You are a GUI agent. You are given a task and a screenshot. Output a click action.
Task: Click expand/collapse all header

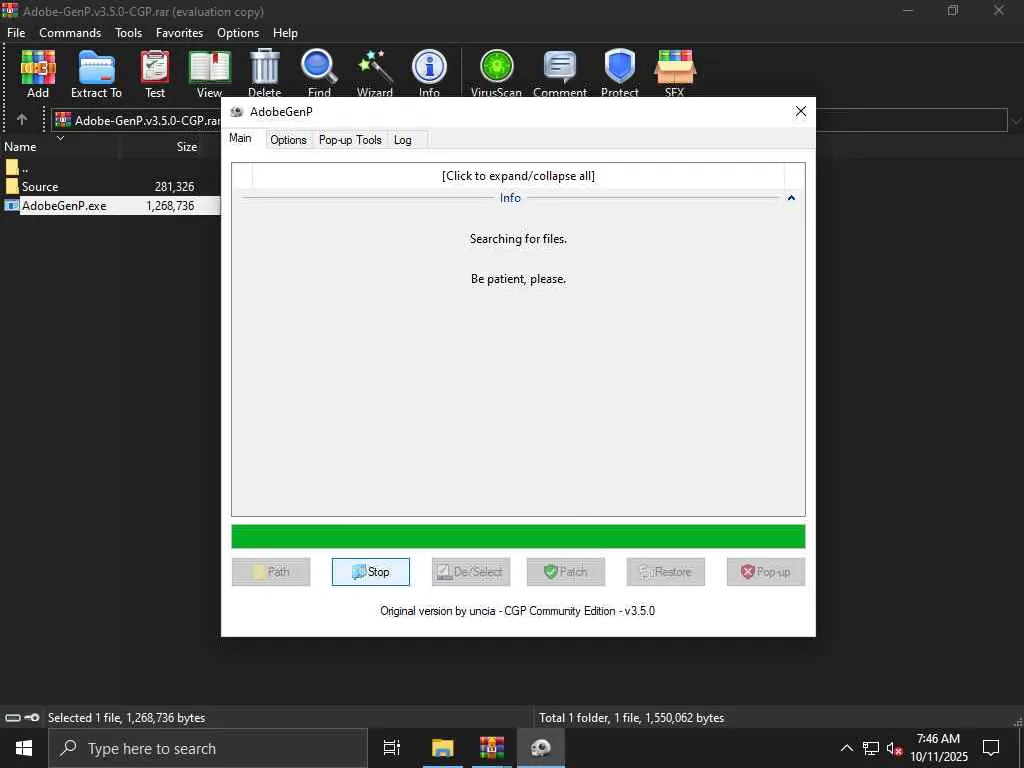point(518,176)
